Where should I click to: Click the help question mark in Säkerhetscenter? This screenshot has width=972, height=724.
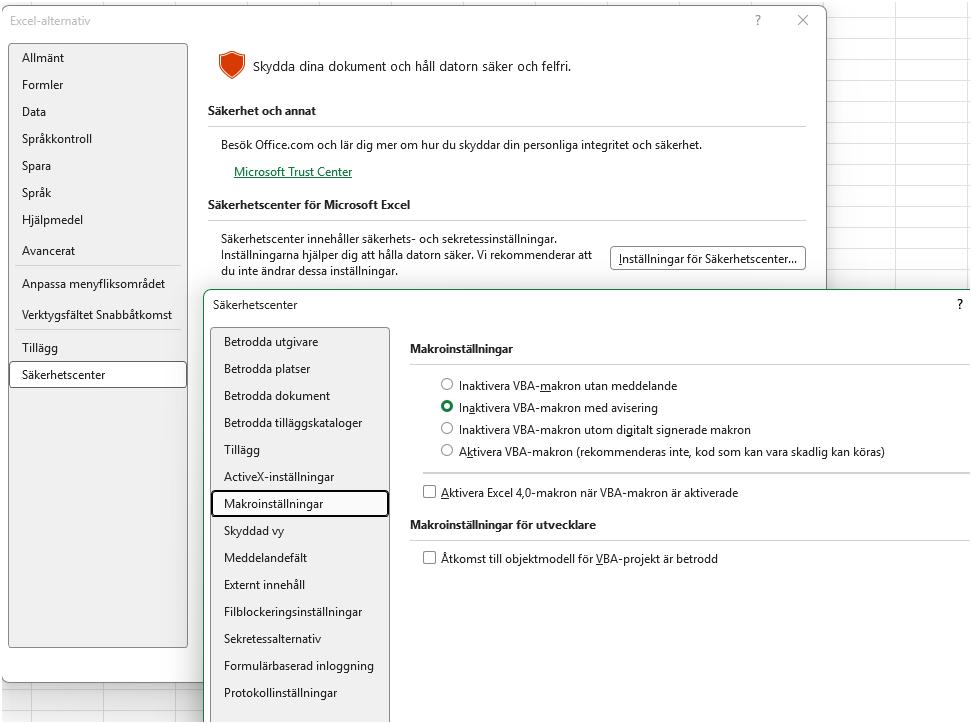pyautogui.click(x=960, y=304)
